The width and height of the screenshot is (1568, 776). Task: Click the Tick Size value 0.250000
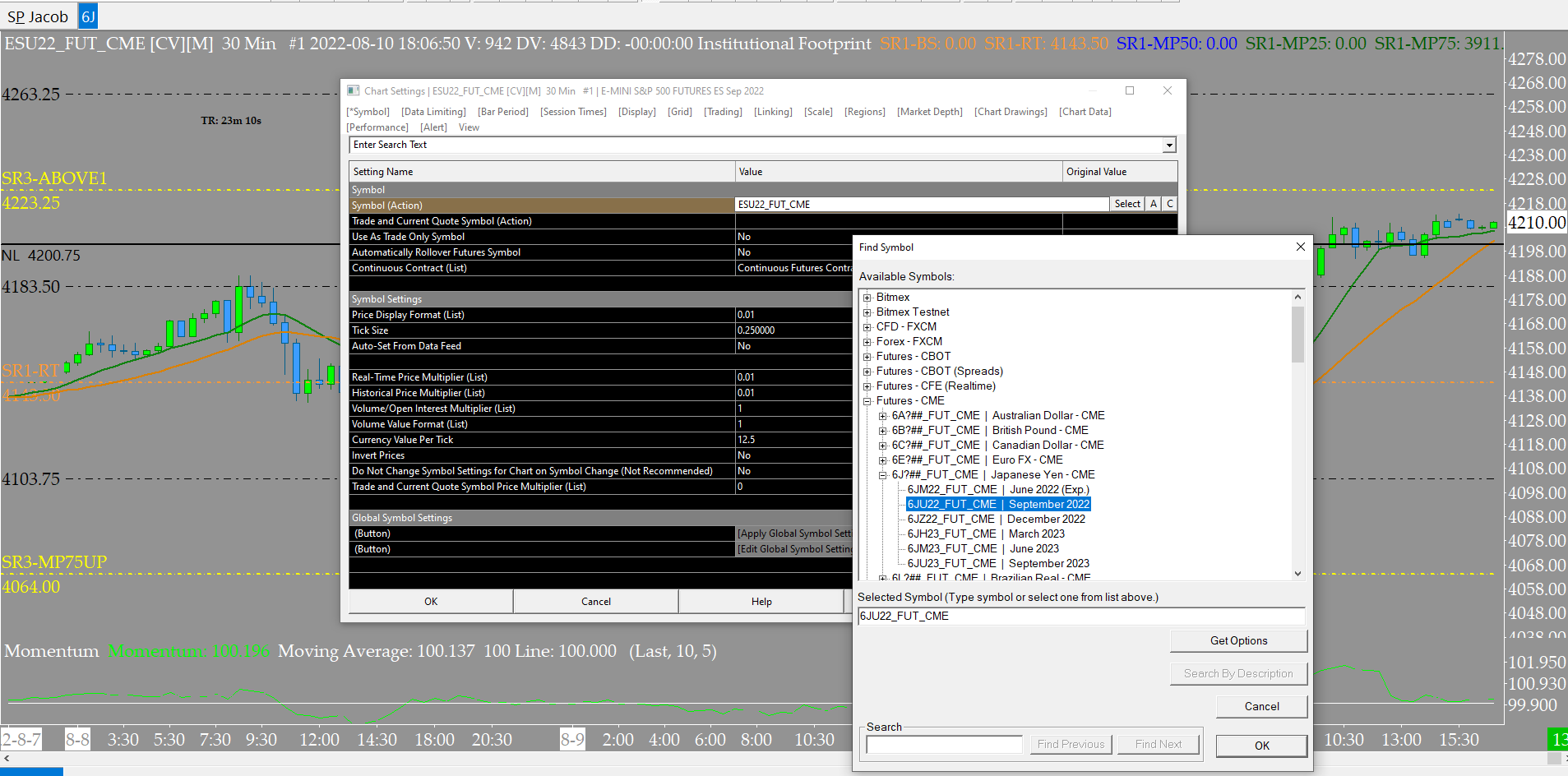(x=756, y=330)
